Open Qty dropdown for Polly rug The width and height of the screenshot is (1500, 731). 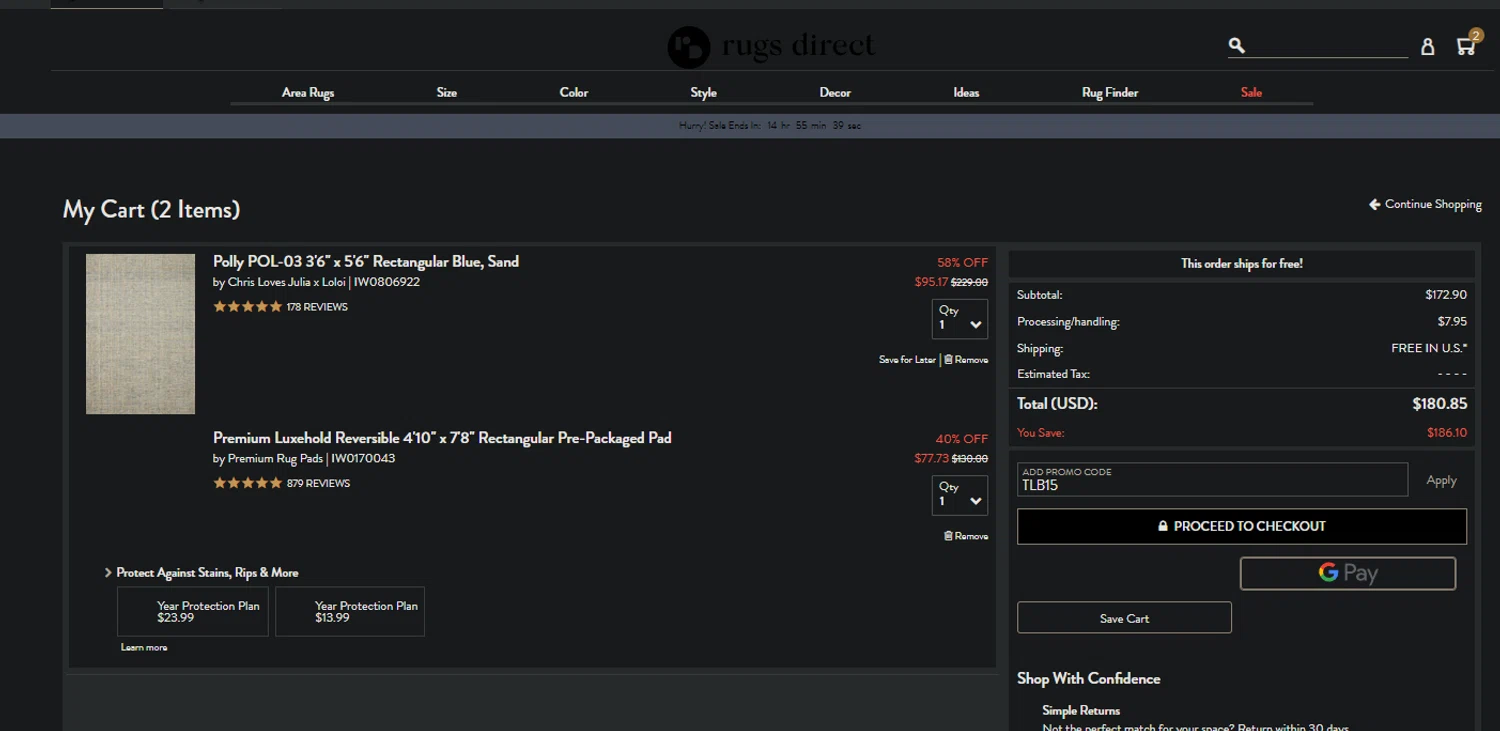[960, 318]
